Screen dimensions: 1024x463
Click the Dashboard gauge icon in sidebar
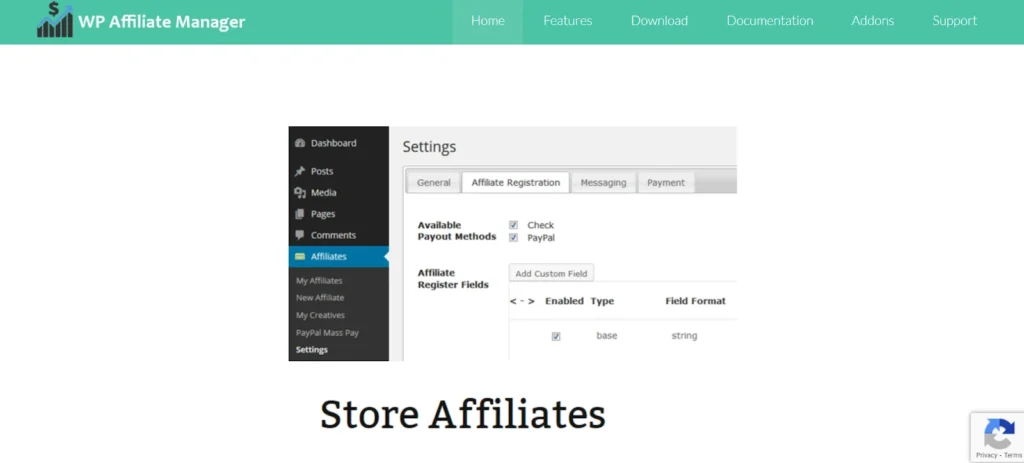[x=300, y=143]
